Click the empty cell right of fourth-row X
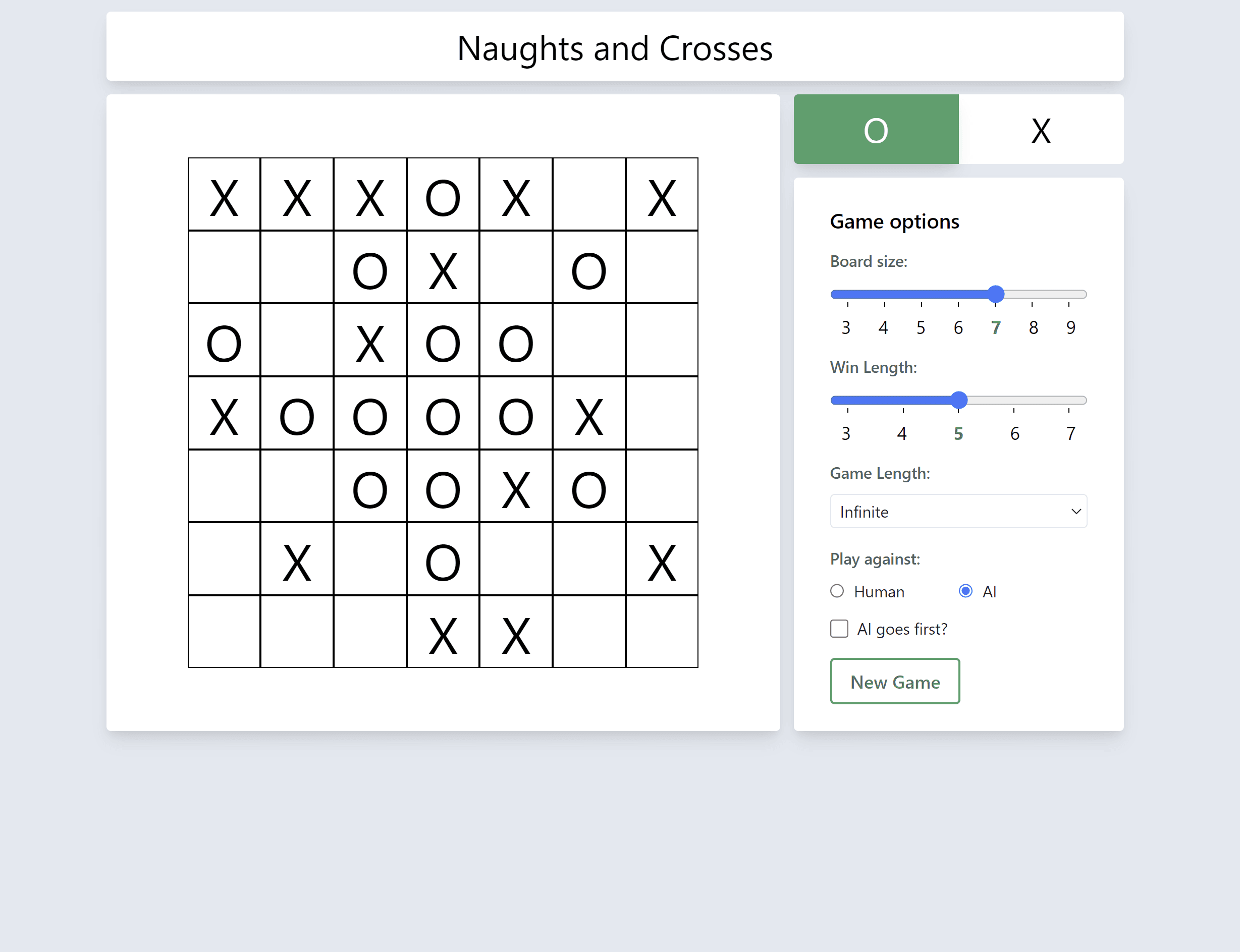 (x=662, y=413)
